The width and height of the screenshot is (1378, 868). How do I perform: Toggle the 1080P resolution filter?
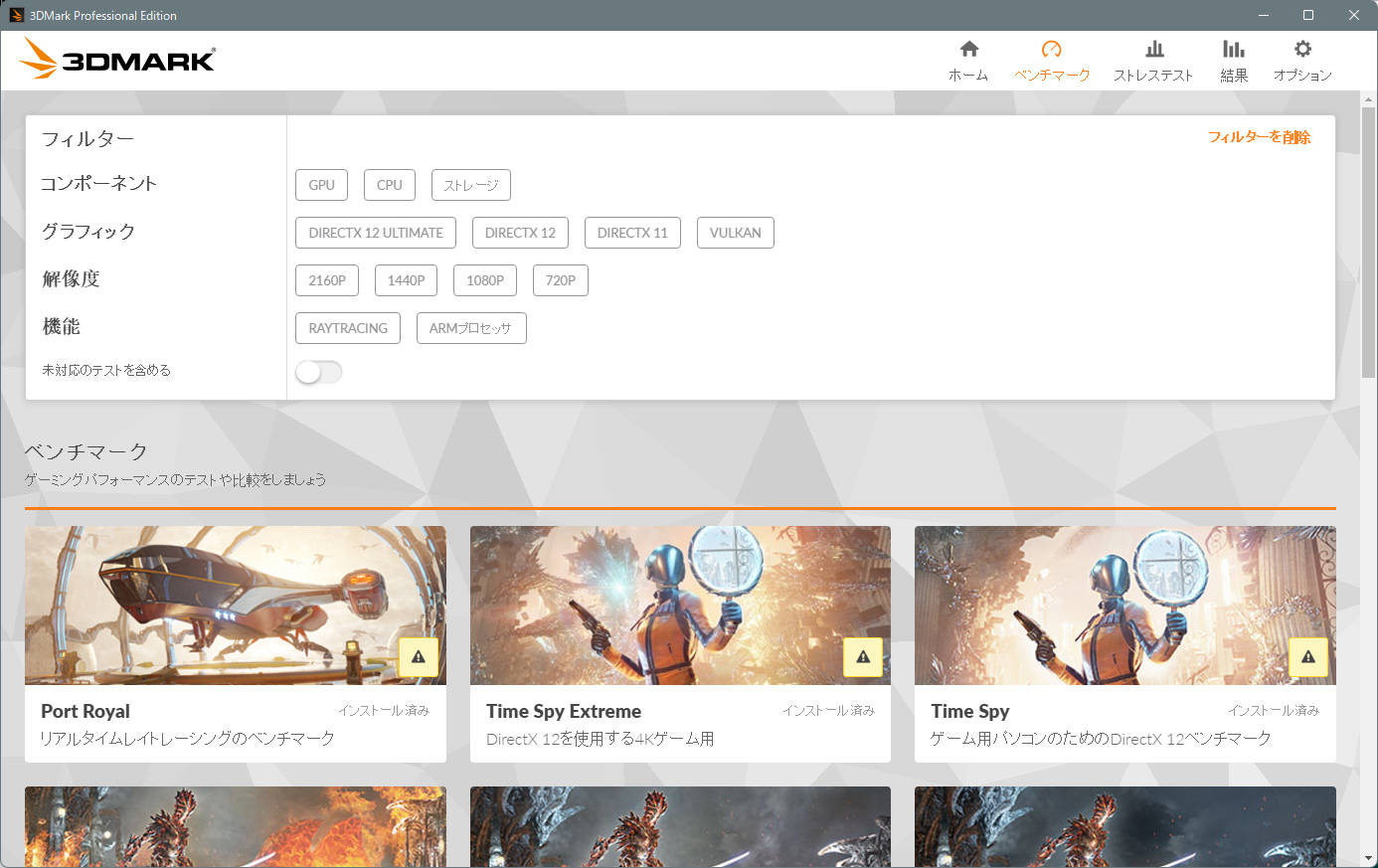485,280
